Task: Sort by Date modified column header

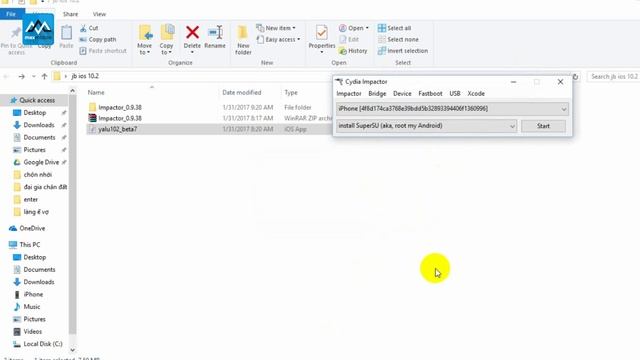Action: pos(242,93)
